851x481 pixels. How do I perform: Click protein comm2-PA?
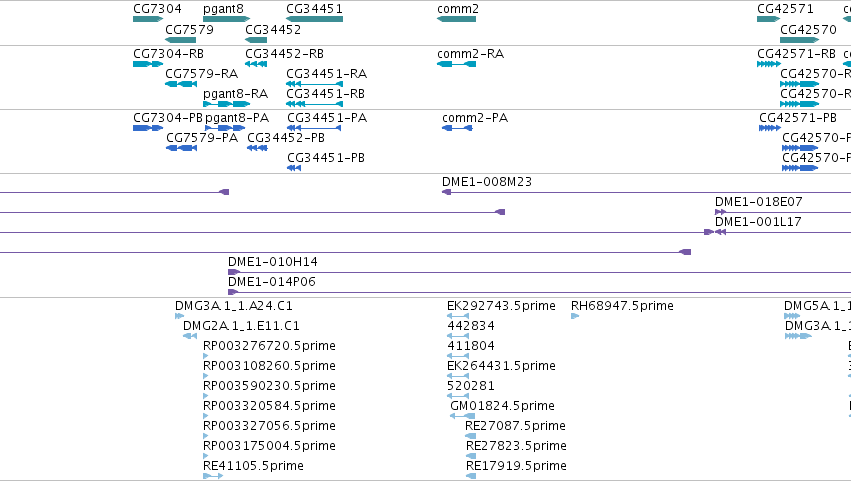click(x=475, y=118)
